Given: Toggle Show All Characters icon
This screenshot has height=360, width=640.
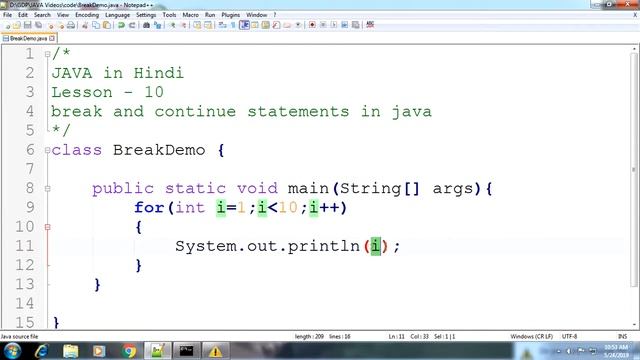Looking at the screenshot, I should tap(233, 25).
